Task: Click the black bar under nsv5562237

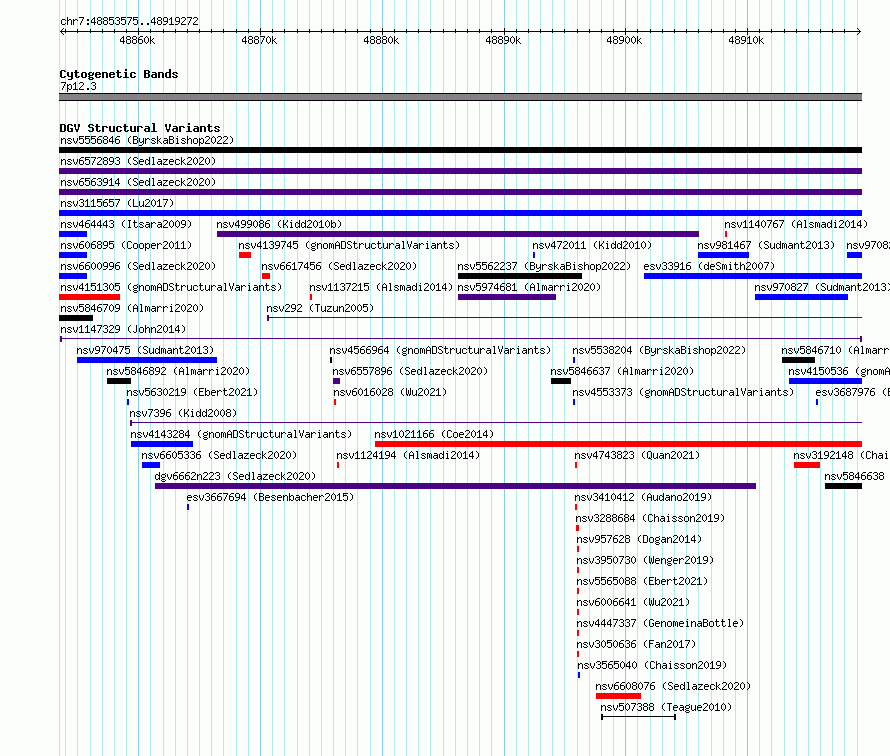Action: pyautogui.click(x=520, y=276)
